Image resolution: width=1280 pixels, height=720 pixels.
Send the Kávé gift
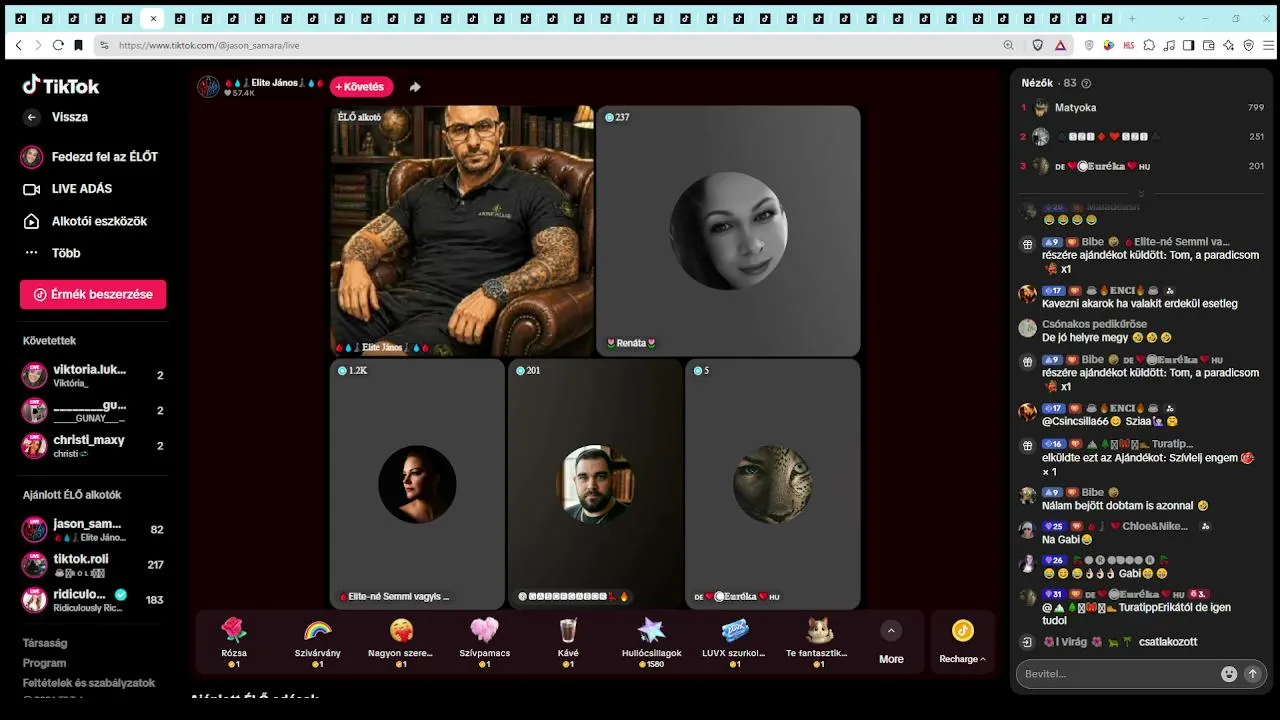point(568,641)
